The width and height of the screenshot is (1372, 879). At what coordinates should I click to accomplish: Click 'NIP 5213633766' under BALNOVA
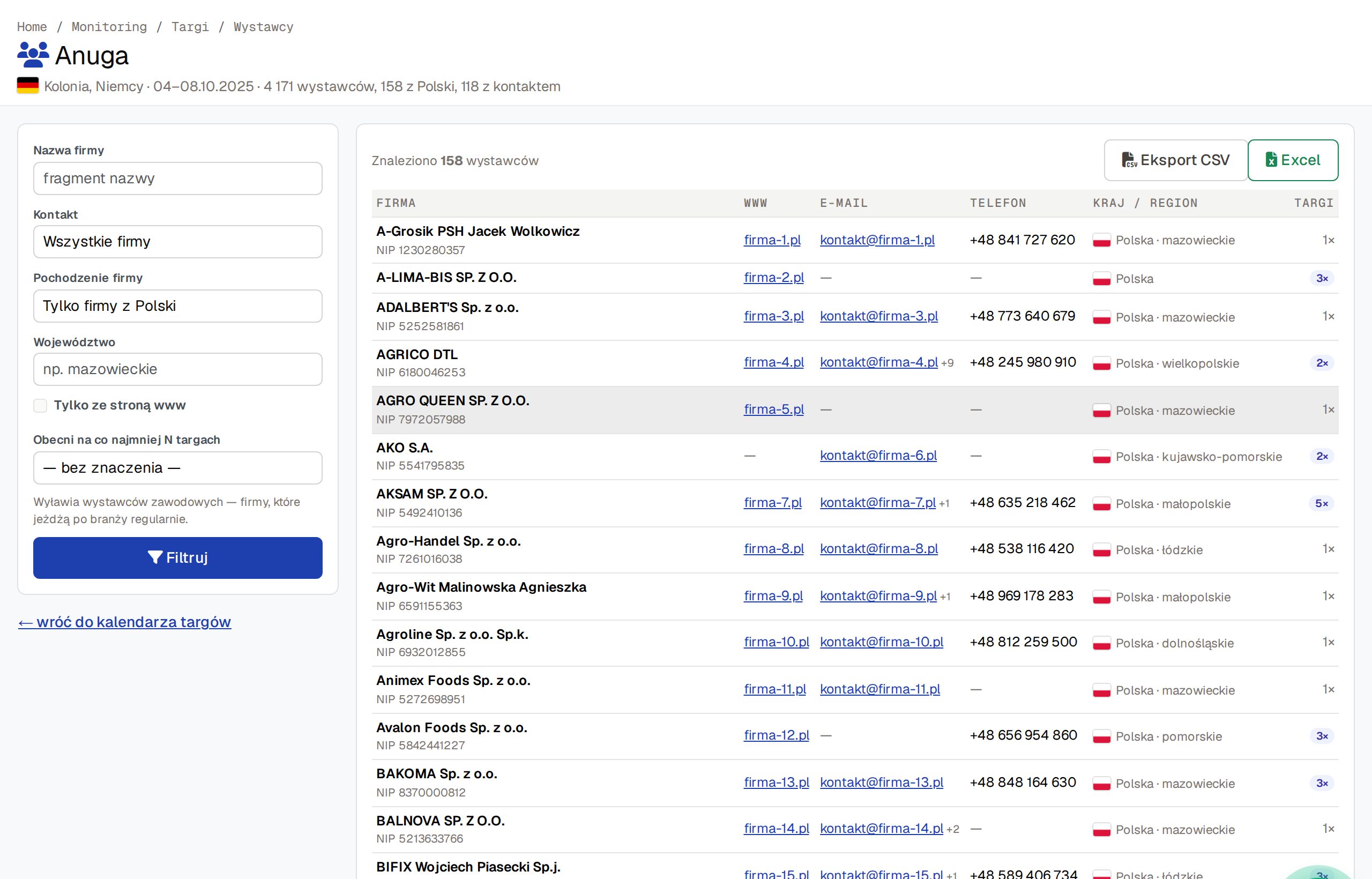[x=420, y=838]
